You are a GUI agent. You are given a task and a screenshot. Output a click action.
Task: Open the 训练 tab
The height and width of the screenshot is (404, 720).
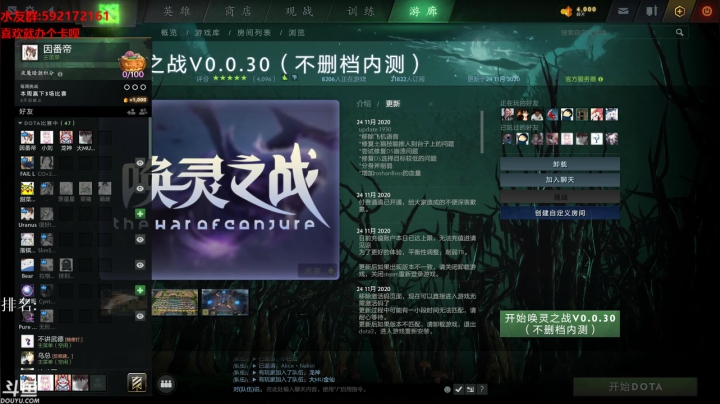[x=361, y=11]
